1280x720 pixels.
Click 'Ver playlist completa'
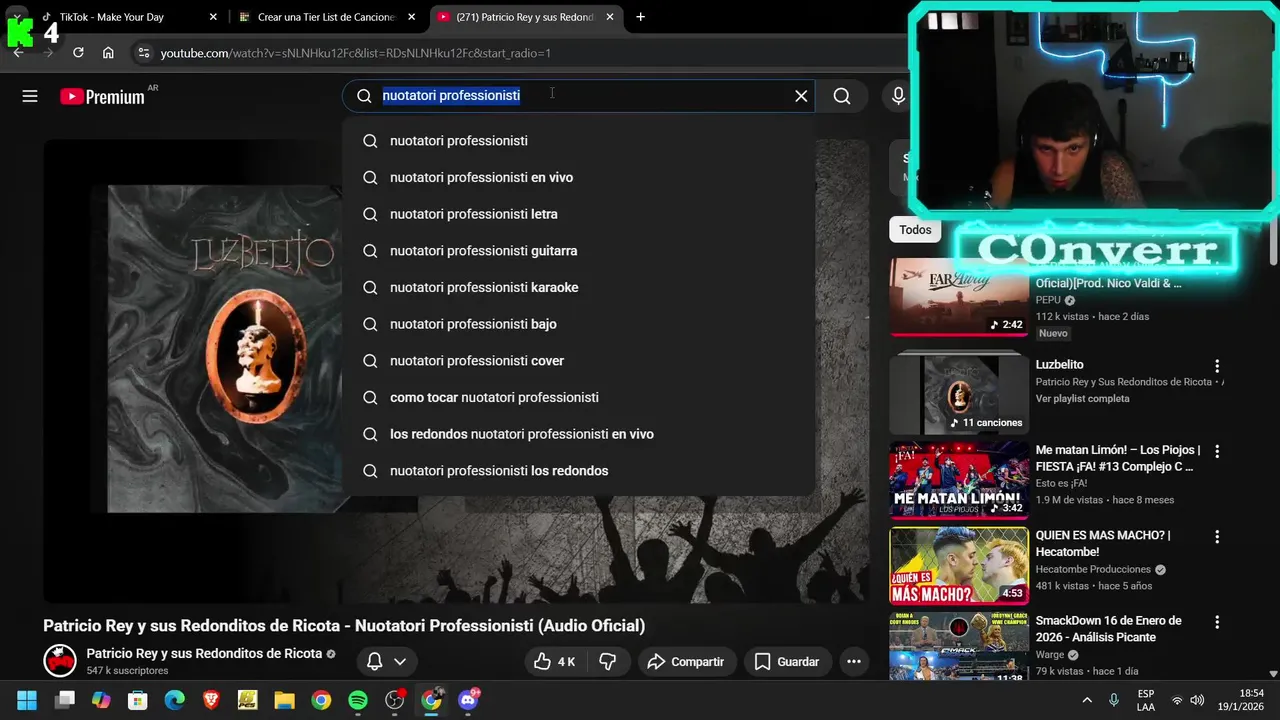(x=1083, y=399)
